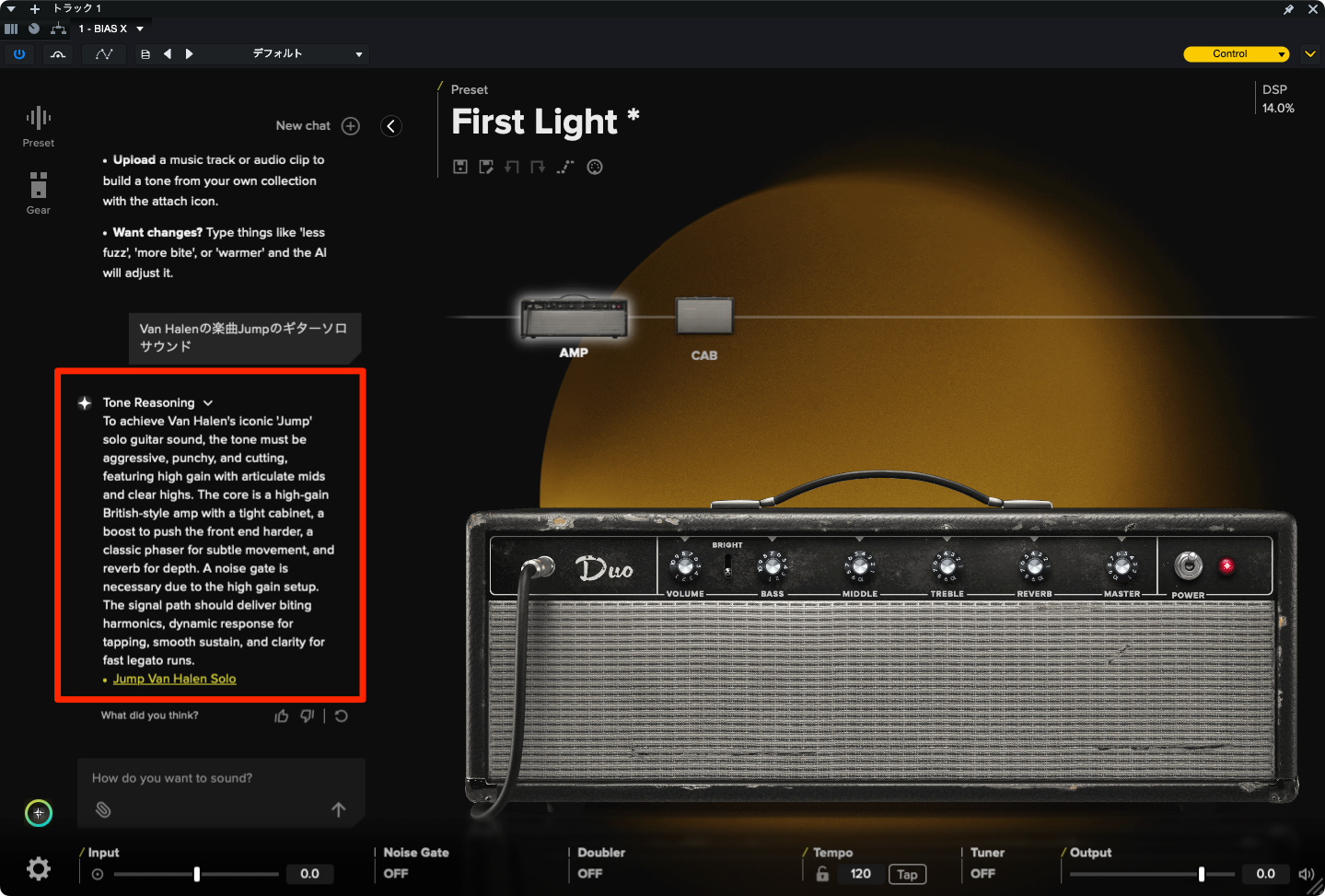Open the Gear panel in sidebar
This screenshot has height=896, width=1325.
point(39,192)
